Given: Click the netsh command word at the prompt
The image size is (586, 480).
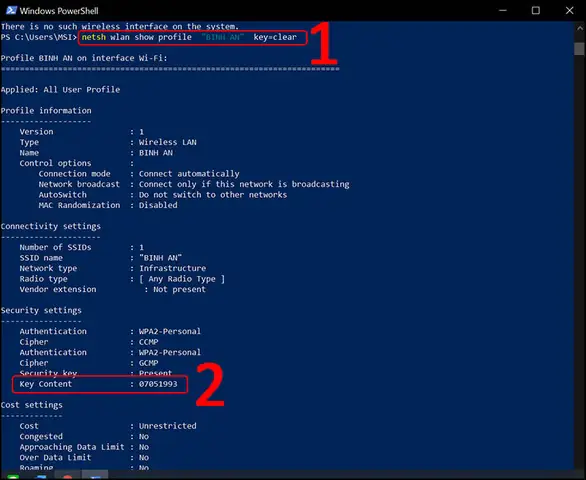Looking at the screenshot, I should [94, 37].
